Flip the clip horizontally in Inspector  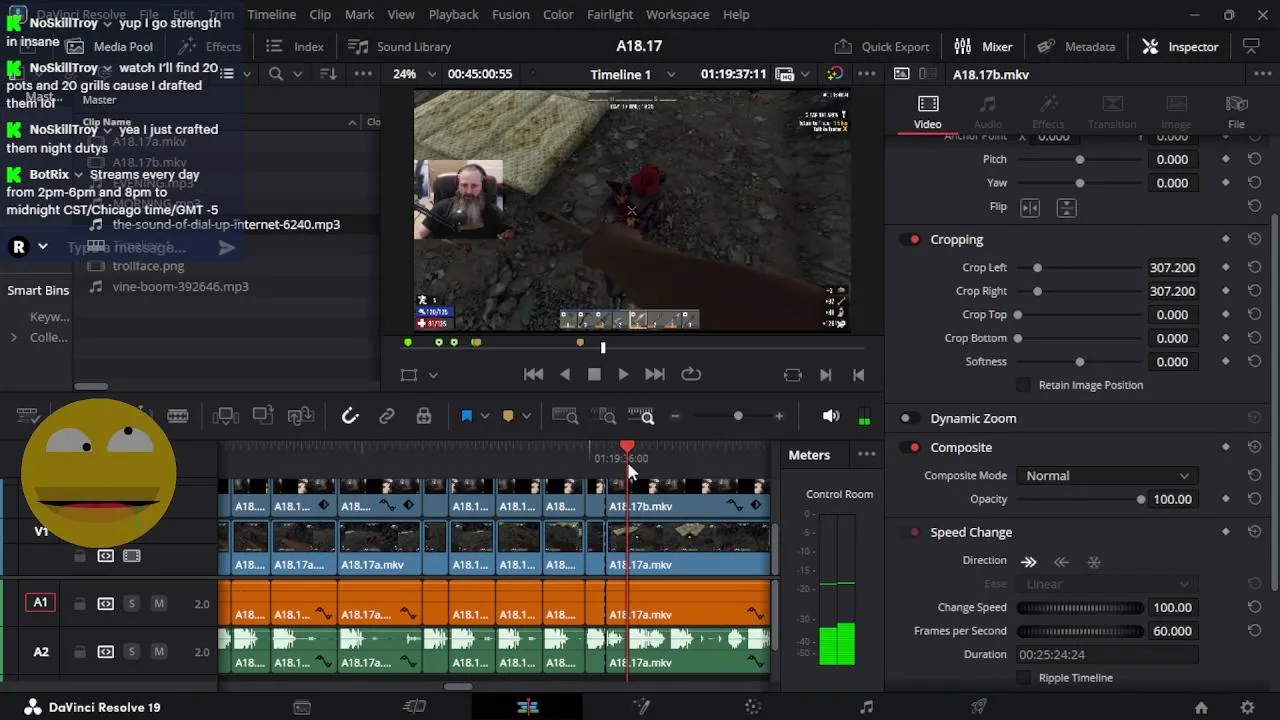[x=1030, y=207]
